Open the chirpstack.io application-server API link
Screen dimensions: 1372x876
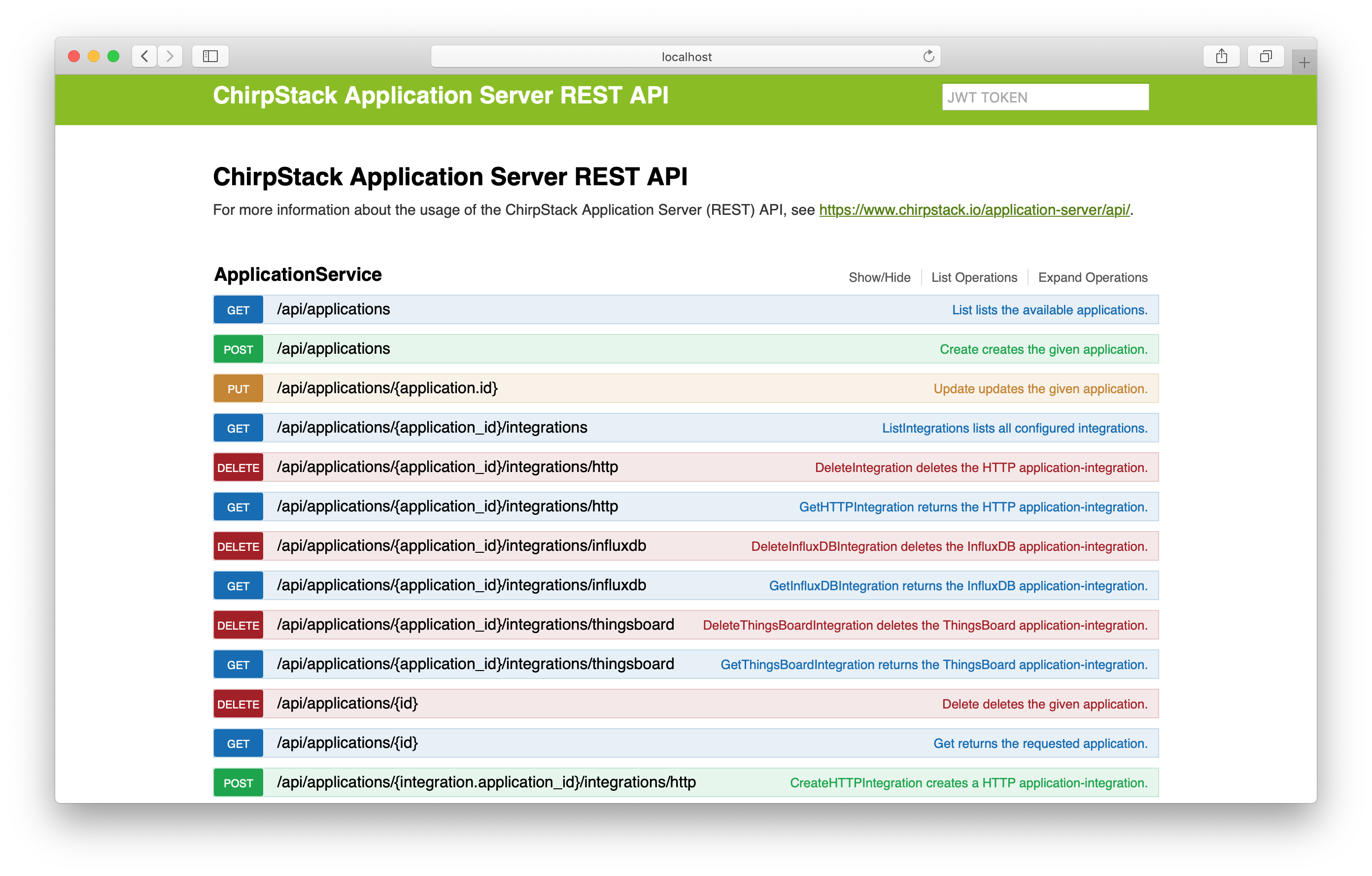click(x=974, y=209)
